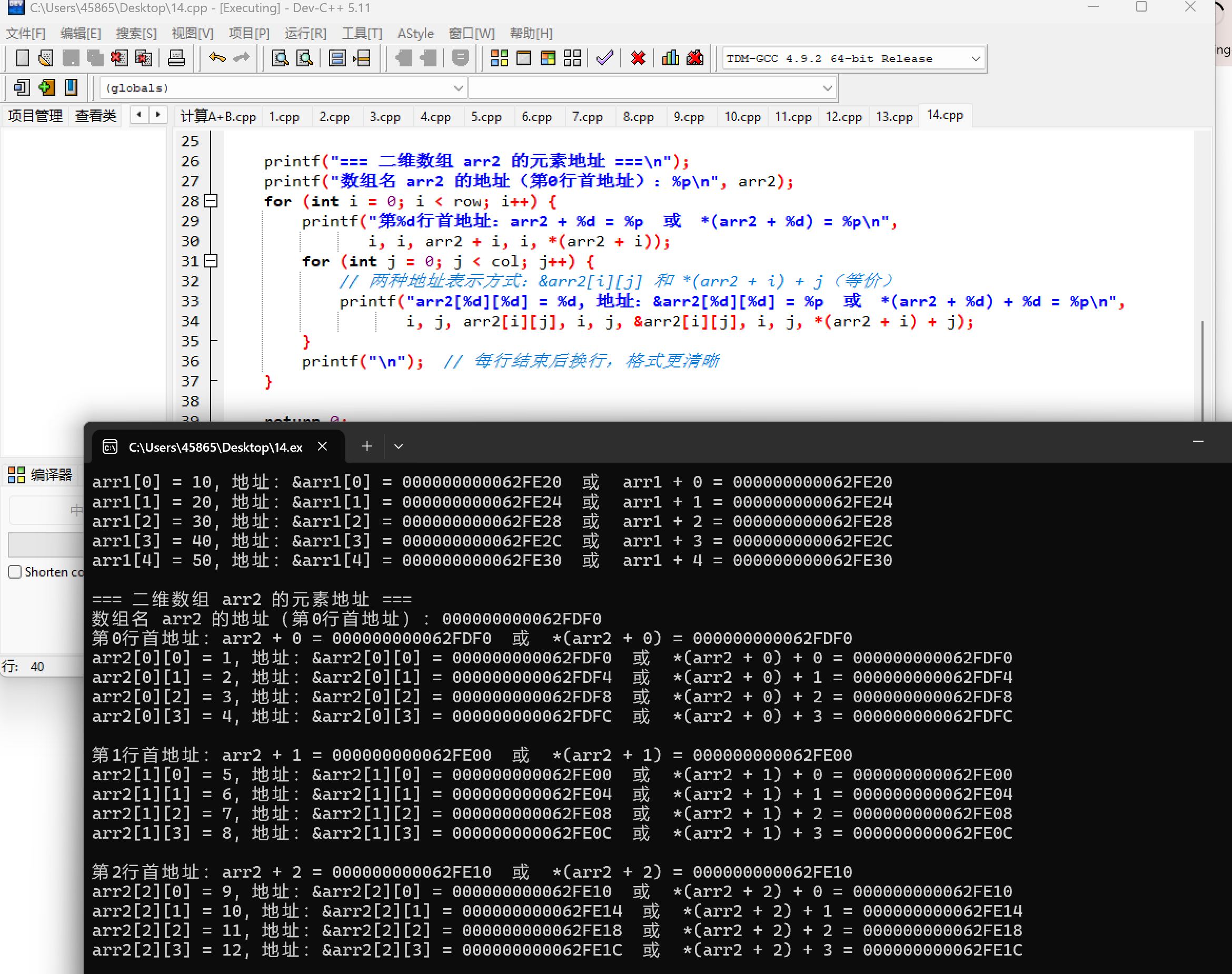
Task: Click the Find magnifier icon
Action: [280, 58]
